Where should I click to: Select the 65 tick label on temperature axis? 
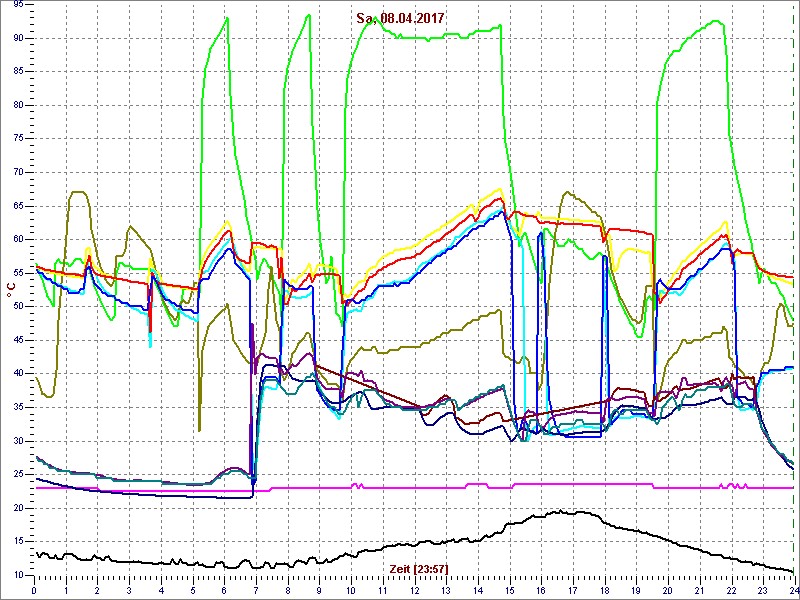point(17,206)
